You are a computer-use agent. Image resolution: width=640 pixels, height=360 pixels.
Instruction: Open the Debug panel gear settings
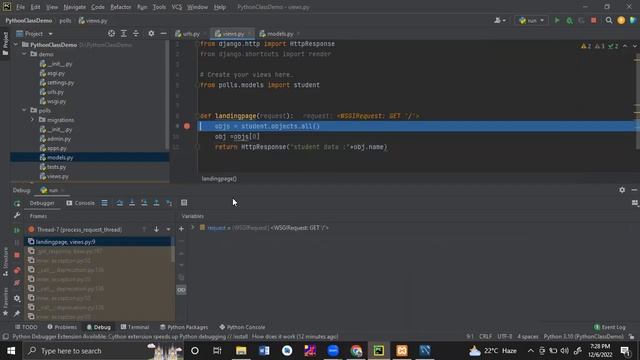622,190
